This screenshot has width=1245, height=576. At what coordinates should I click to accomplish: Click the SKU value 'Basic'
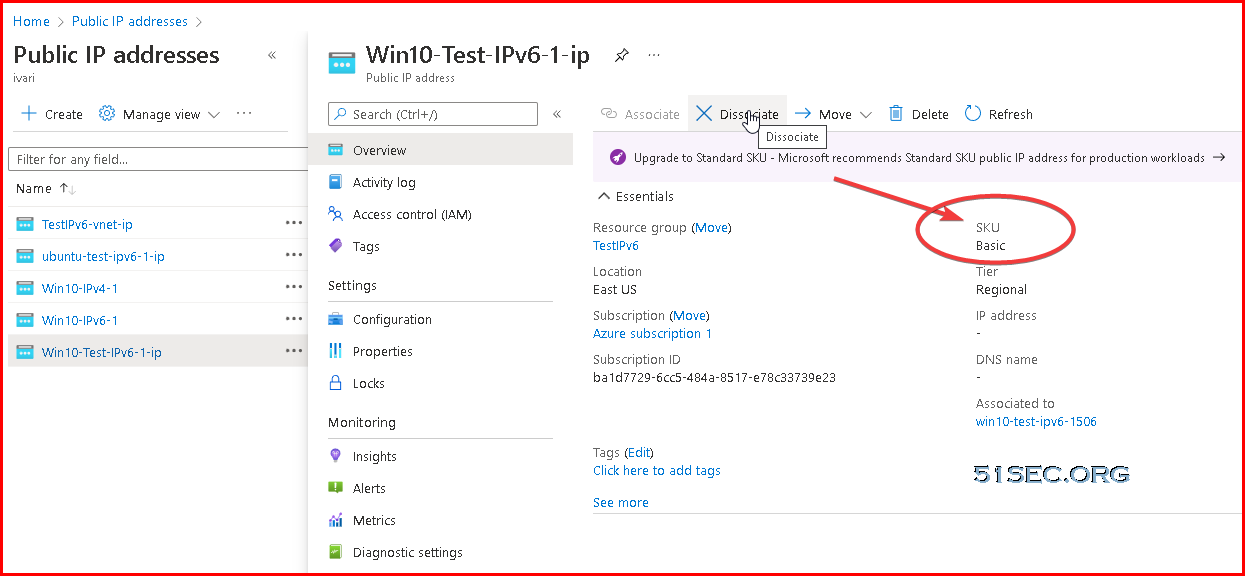point(991,245)
